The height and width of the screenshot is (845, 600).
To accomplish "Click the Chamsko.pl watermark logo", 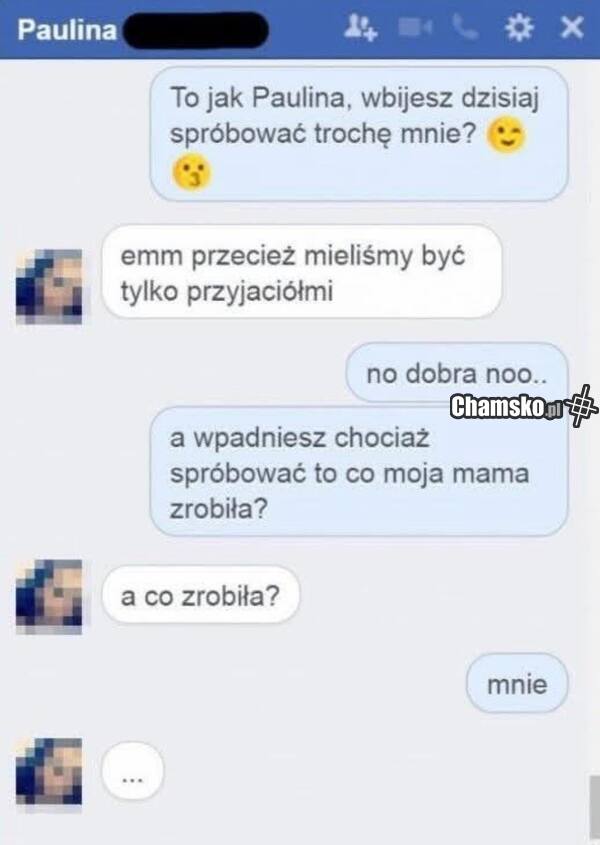I will pos(506,406).
